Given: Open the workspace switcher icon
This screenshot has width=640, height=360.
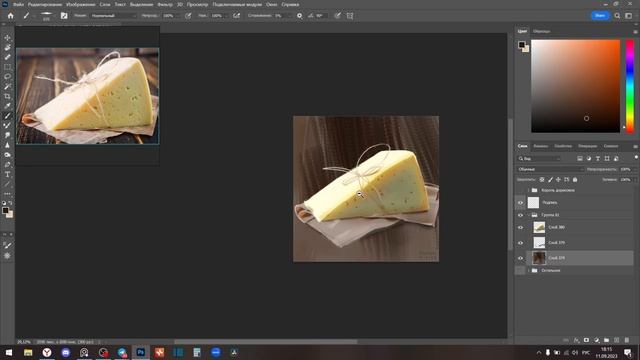Looking at the screenshot, I should [629, 16].
